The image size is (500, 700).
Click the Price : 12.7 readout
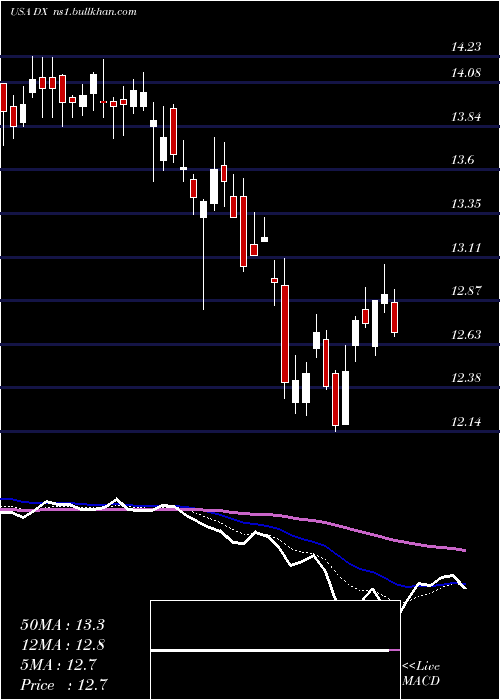(64, 684)
